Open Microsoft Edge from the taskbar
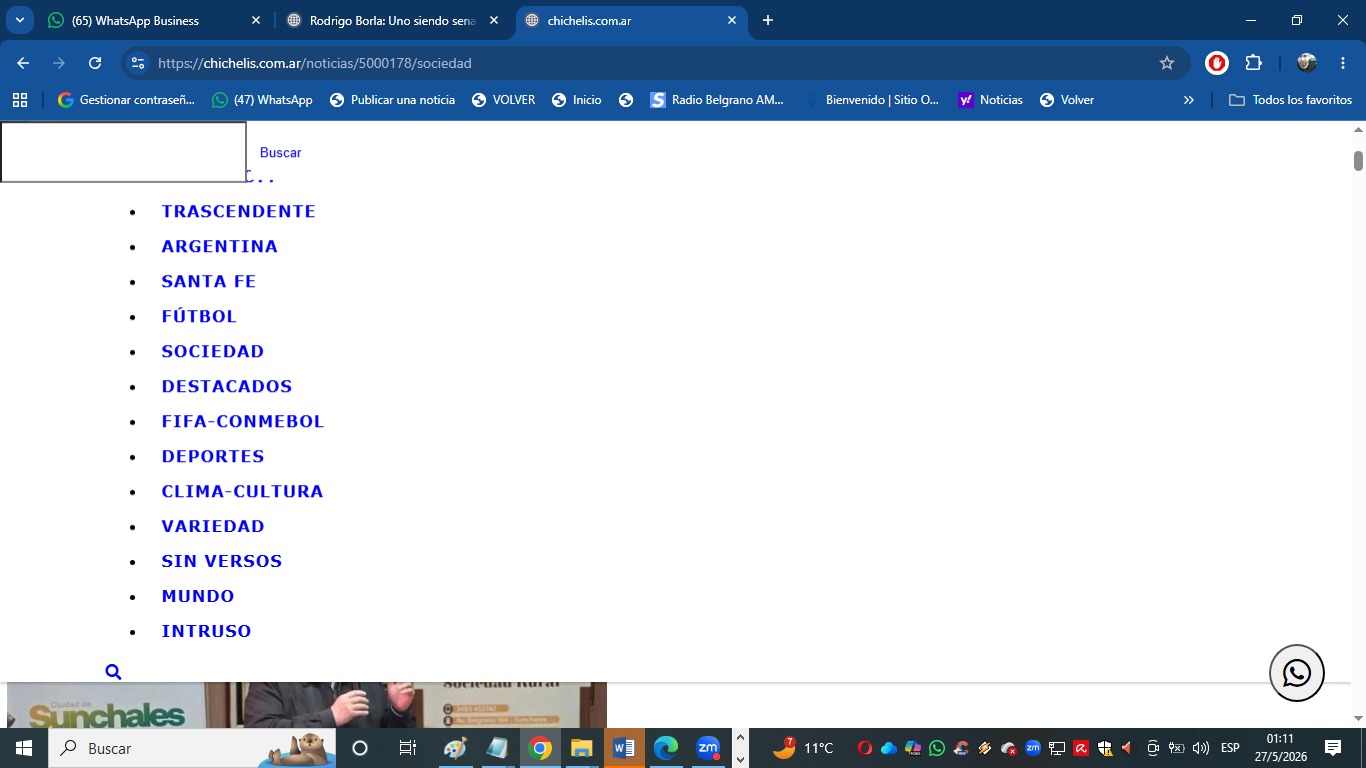 click(666, 748)
